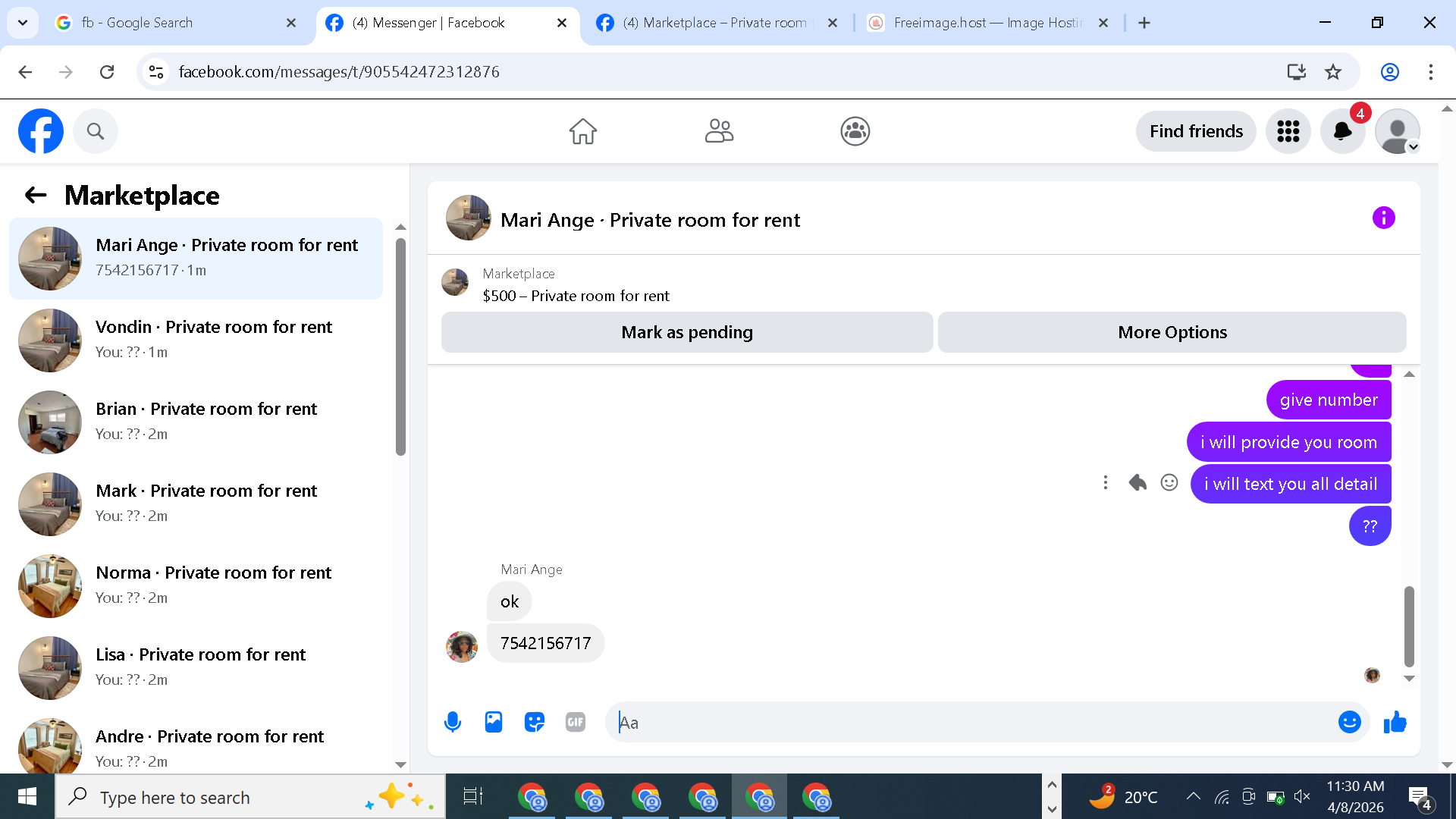This screenshot has height=819, width=1456.
Task: Open conversation information purple icon
Action: (x=1383, y=218)
